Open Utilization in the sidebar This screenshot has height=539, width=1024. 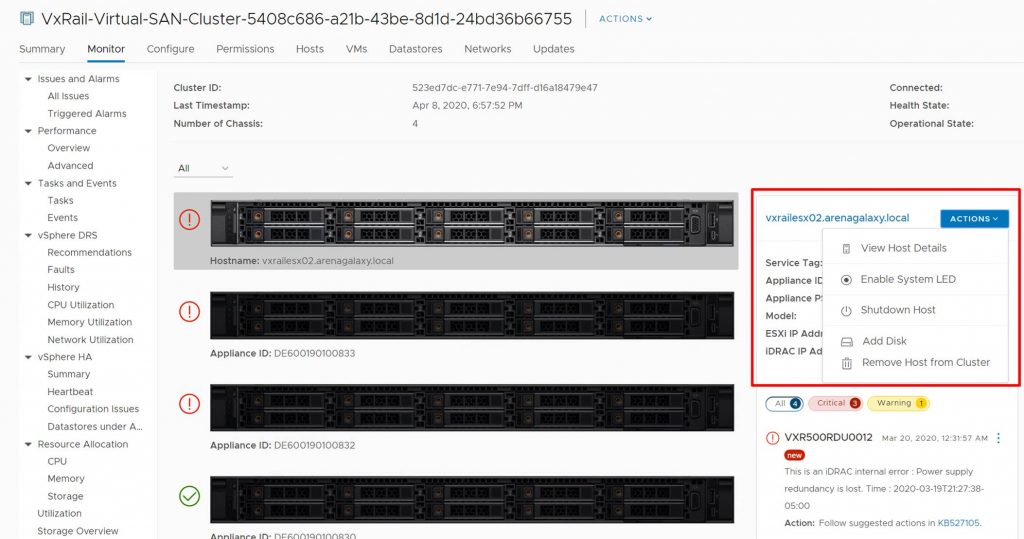tap(59, 514)
